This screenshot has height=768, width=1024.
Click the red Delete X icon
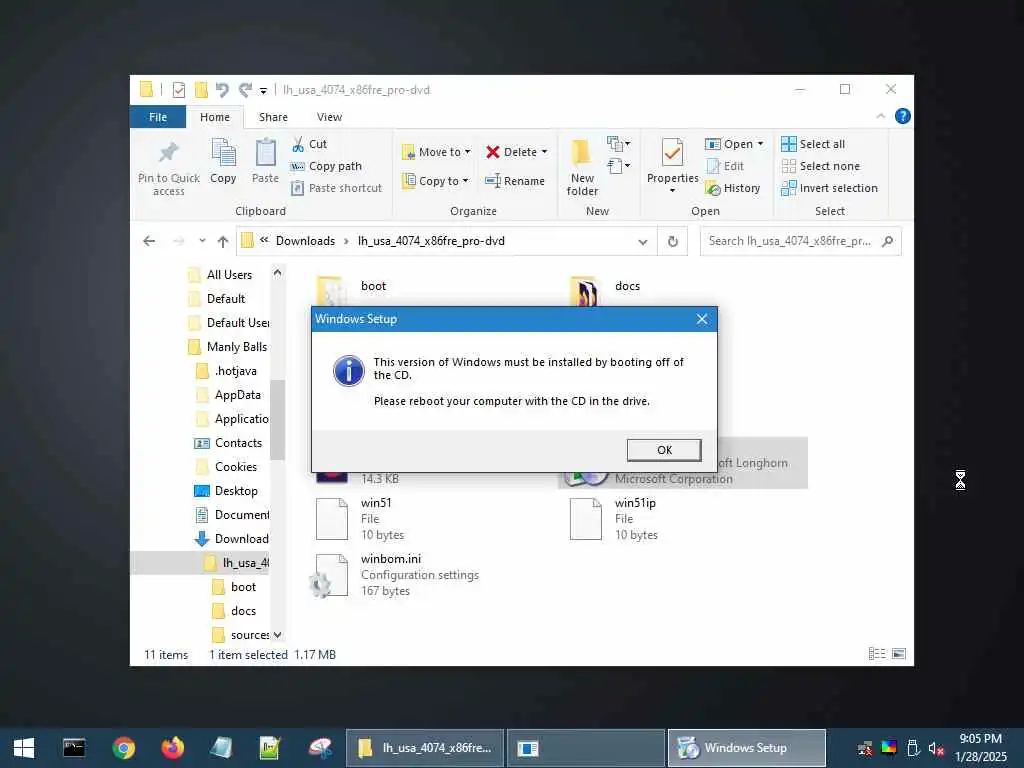(x=493, y=152)
